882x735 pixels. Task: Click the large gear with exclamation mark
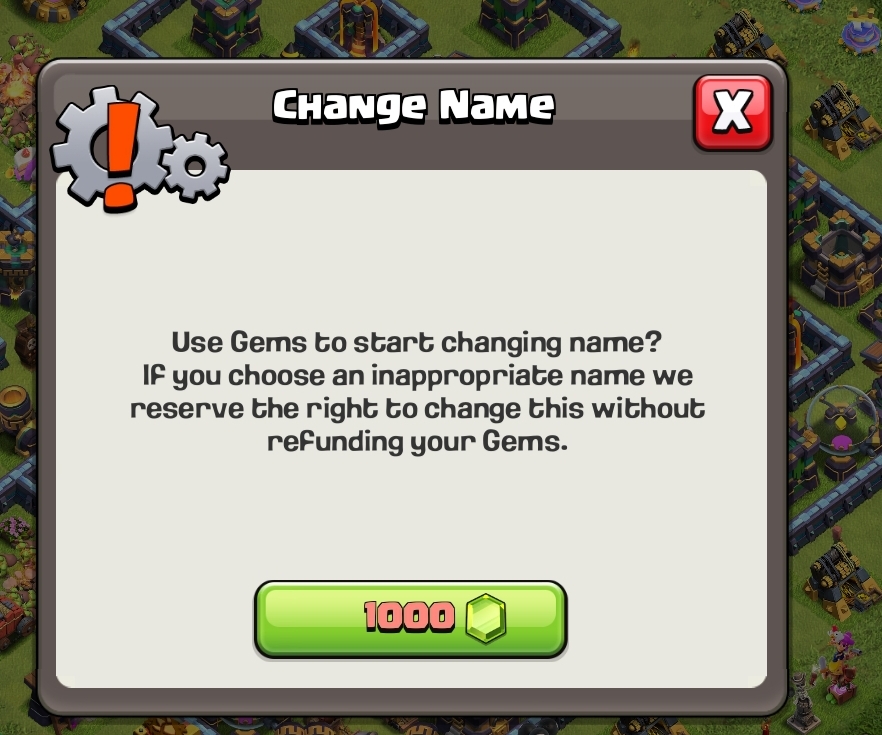[111, 149]
